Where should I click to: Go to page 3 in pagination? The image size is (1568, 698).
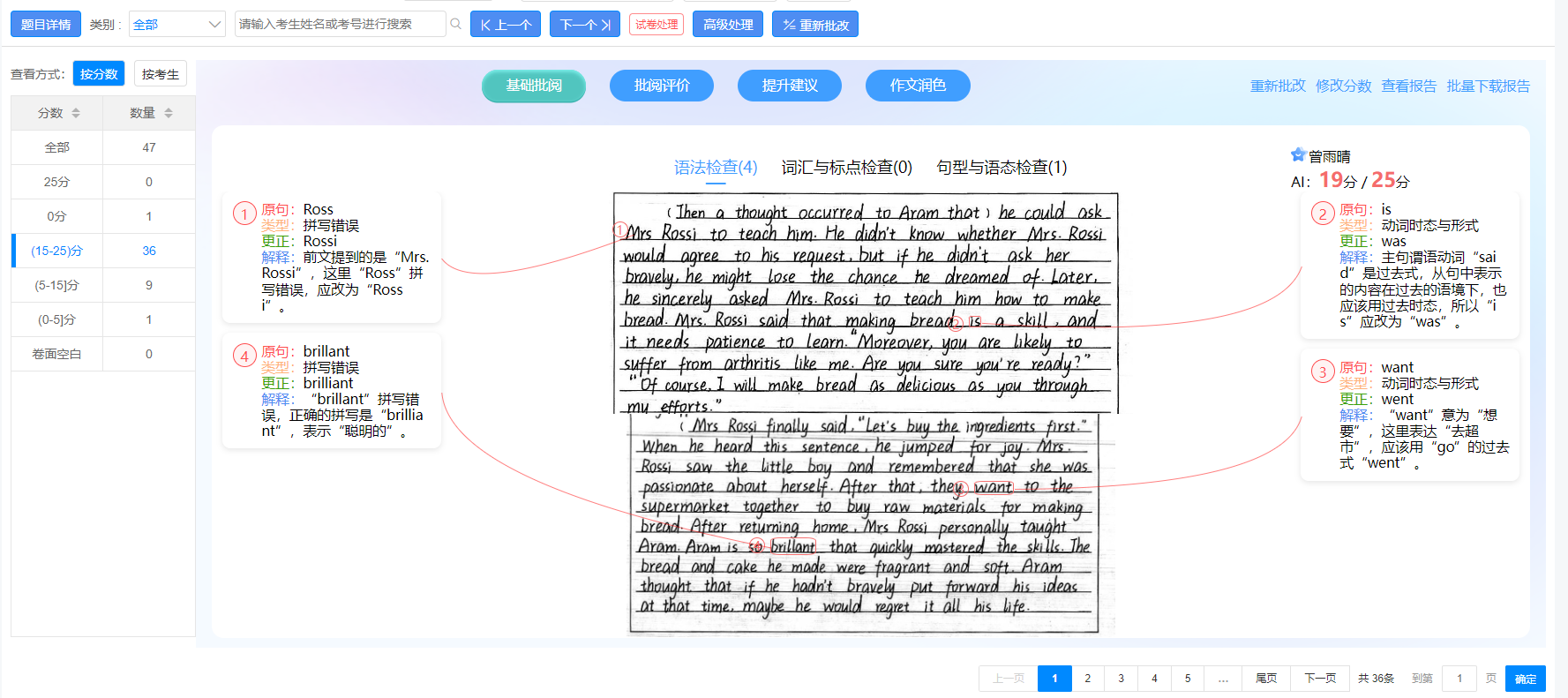click(1121, 678)
